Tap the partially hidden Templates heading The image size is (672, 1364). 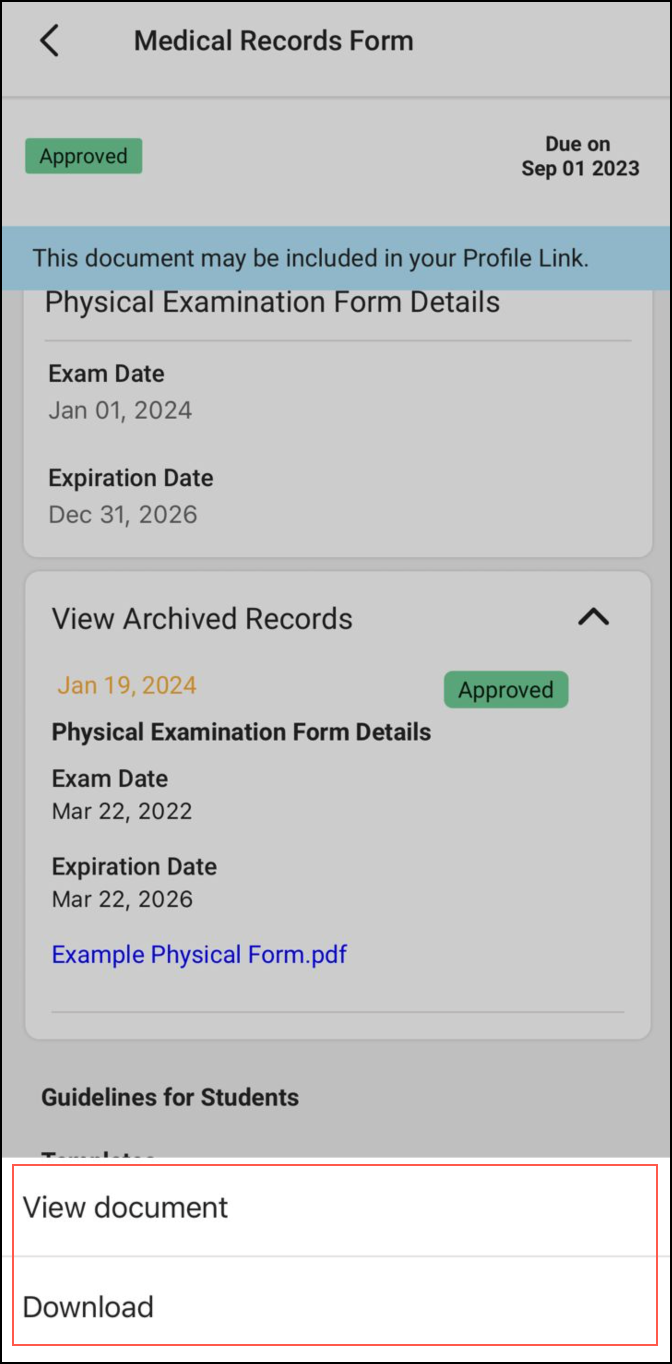coord(98,1154)
